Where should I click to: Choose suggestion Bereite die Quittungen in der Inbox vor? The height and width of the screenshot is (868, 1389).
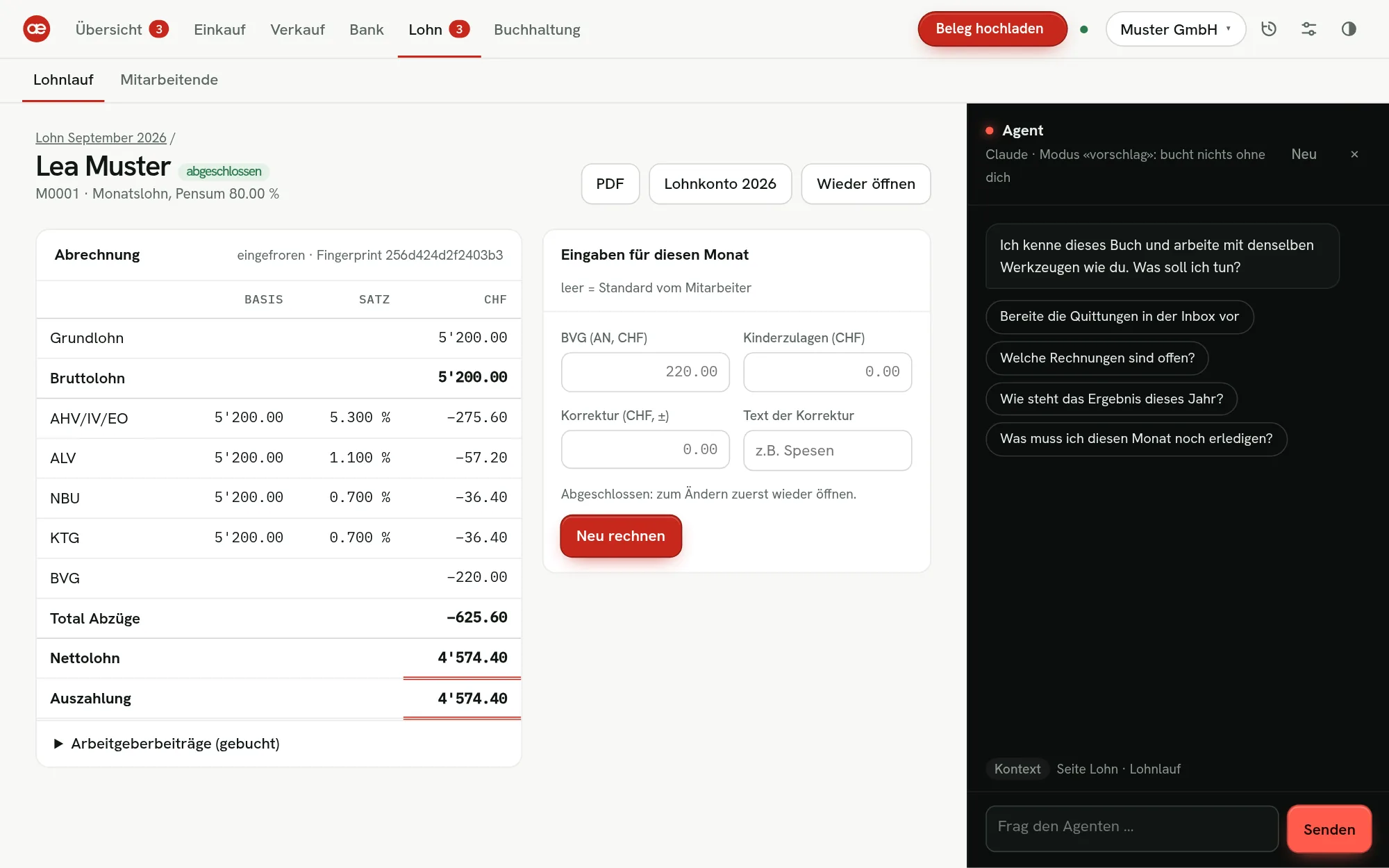point(1119,317)
